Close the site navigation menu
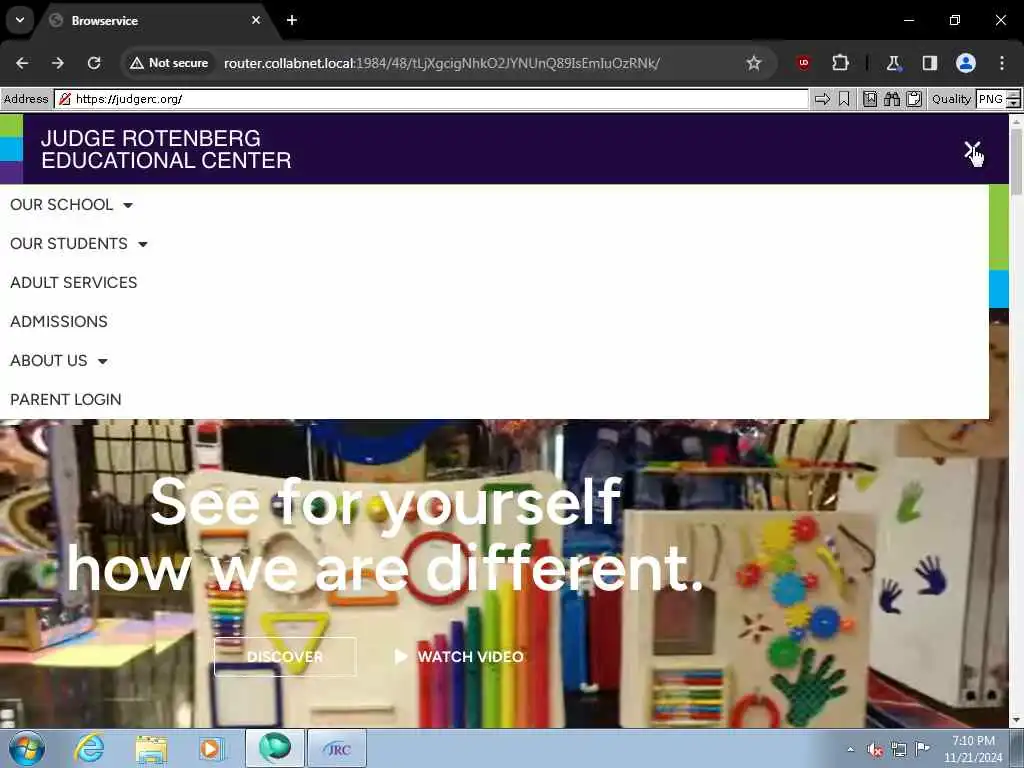 pos(972,150)
